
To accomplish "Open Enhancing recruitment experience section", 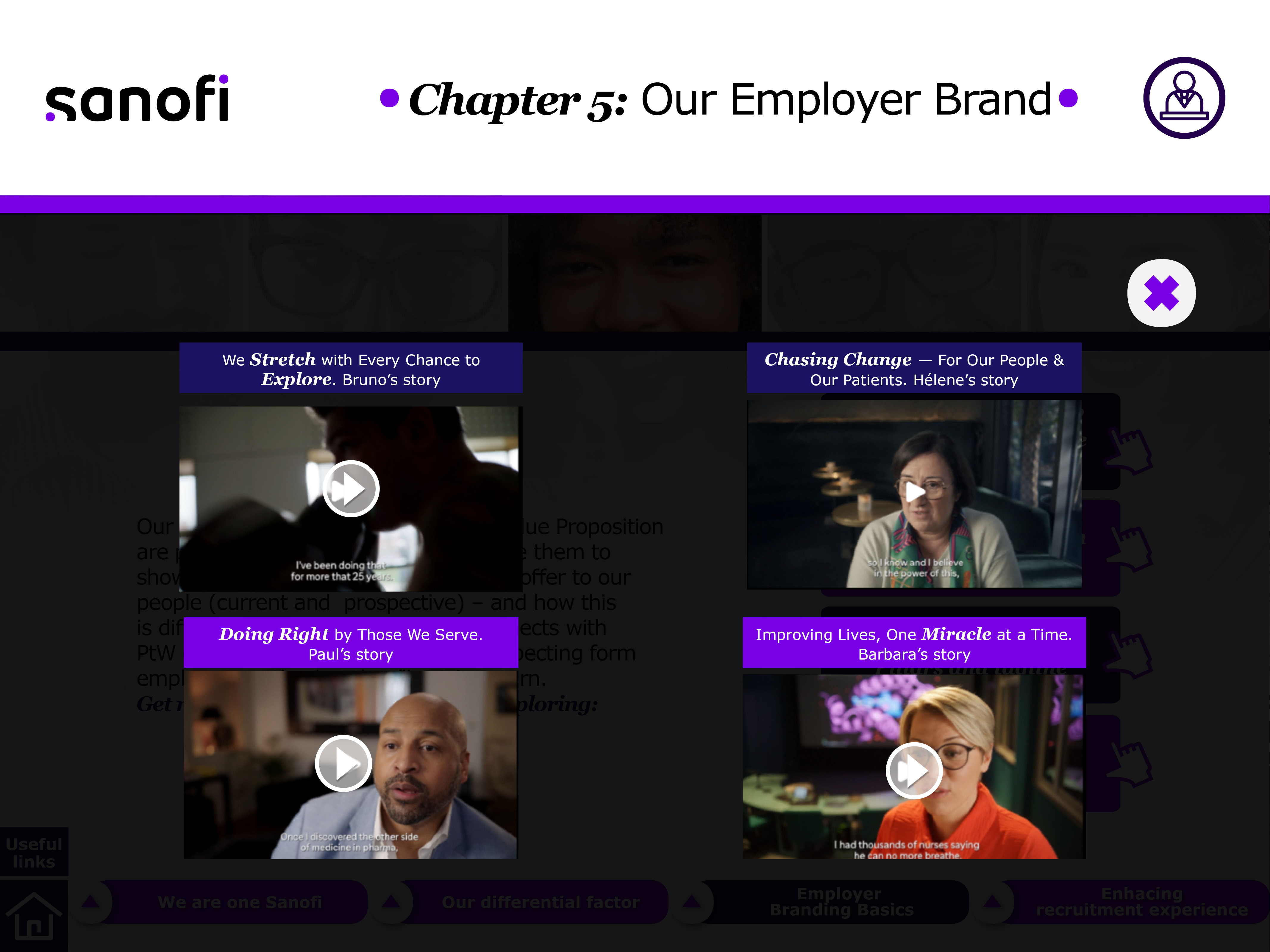I will point(1141,902).
